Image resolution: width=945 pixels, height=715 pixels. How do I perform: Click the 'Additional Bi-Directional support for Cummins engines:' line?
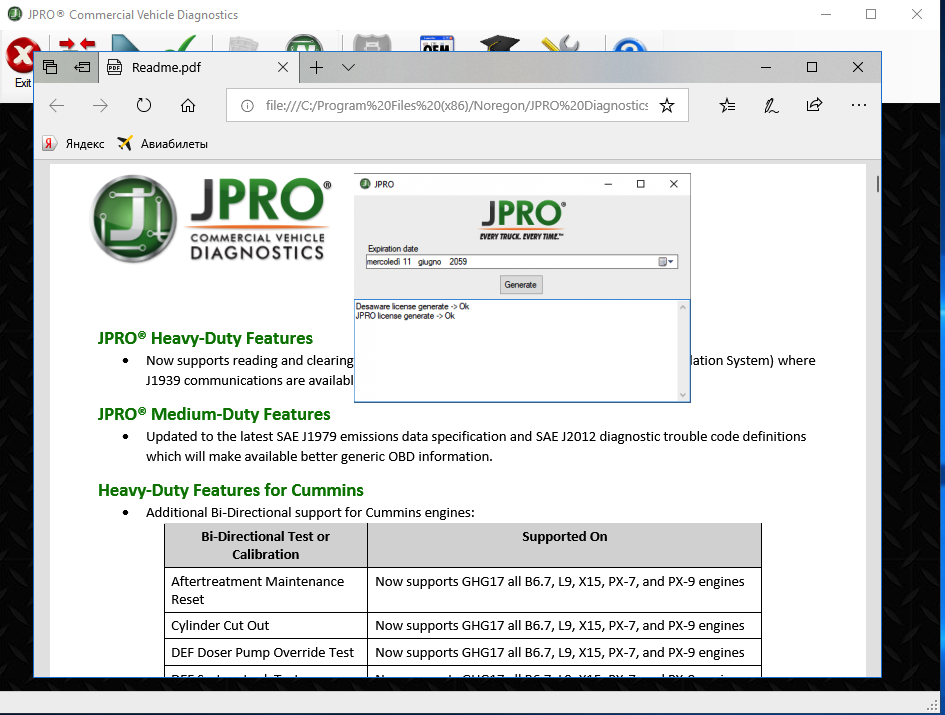coord(310,512)
